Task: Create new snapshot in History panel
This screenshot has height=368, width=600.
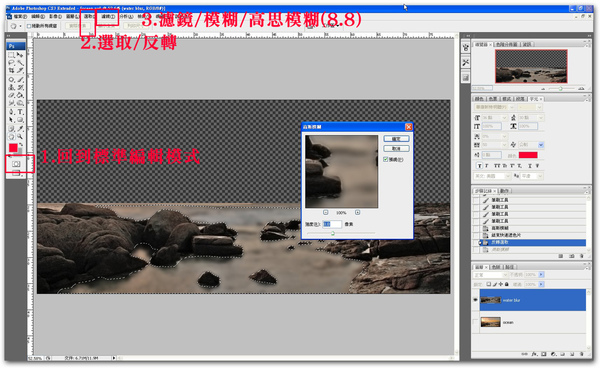Action: 572,256
